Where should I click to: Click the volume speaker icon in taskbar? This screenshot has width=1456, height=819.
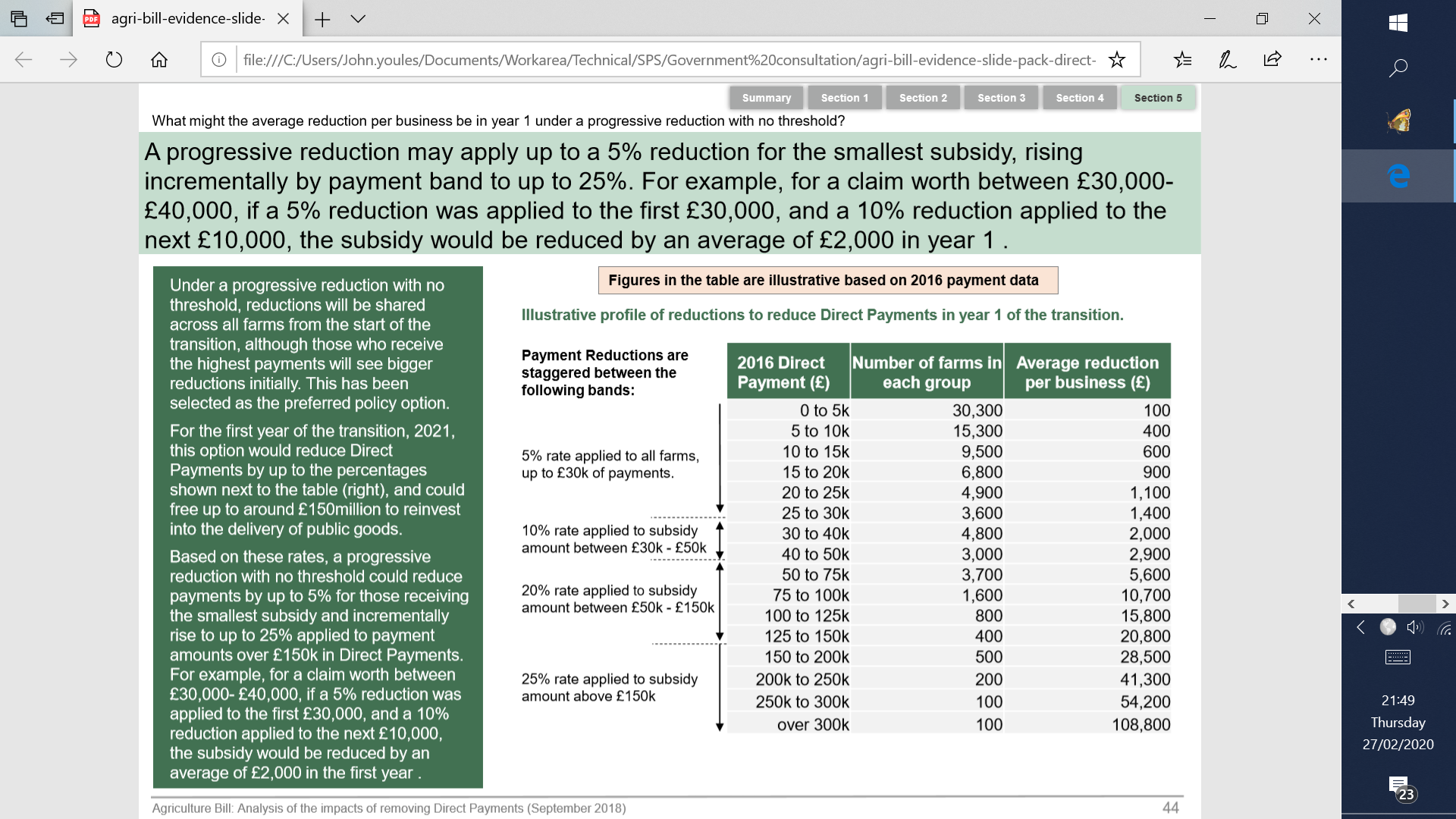pos(1414,628)
